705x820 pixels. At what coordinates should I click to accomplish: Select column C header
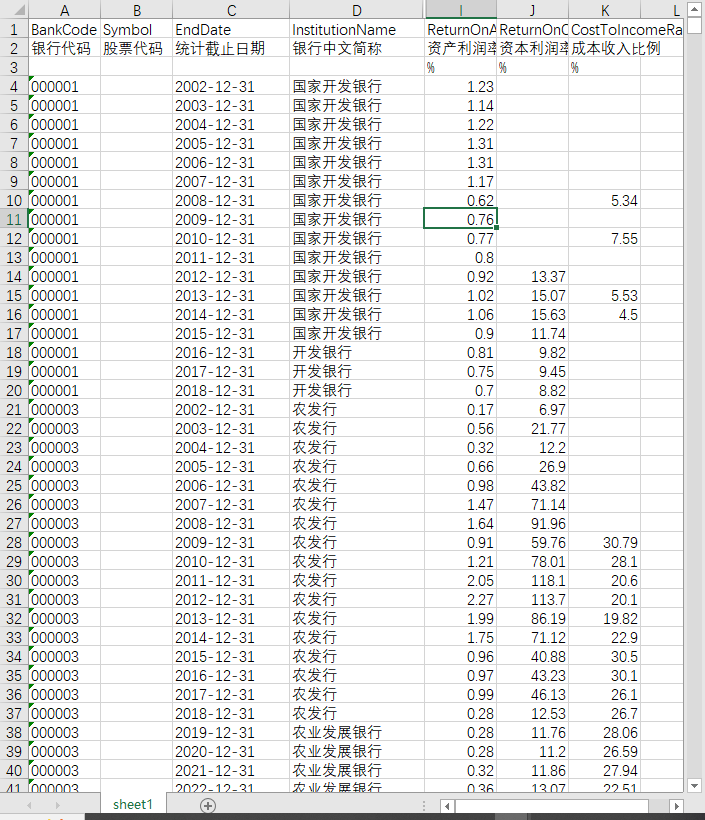tap(231, 10)
